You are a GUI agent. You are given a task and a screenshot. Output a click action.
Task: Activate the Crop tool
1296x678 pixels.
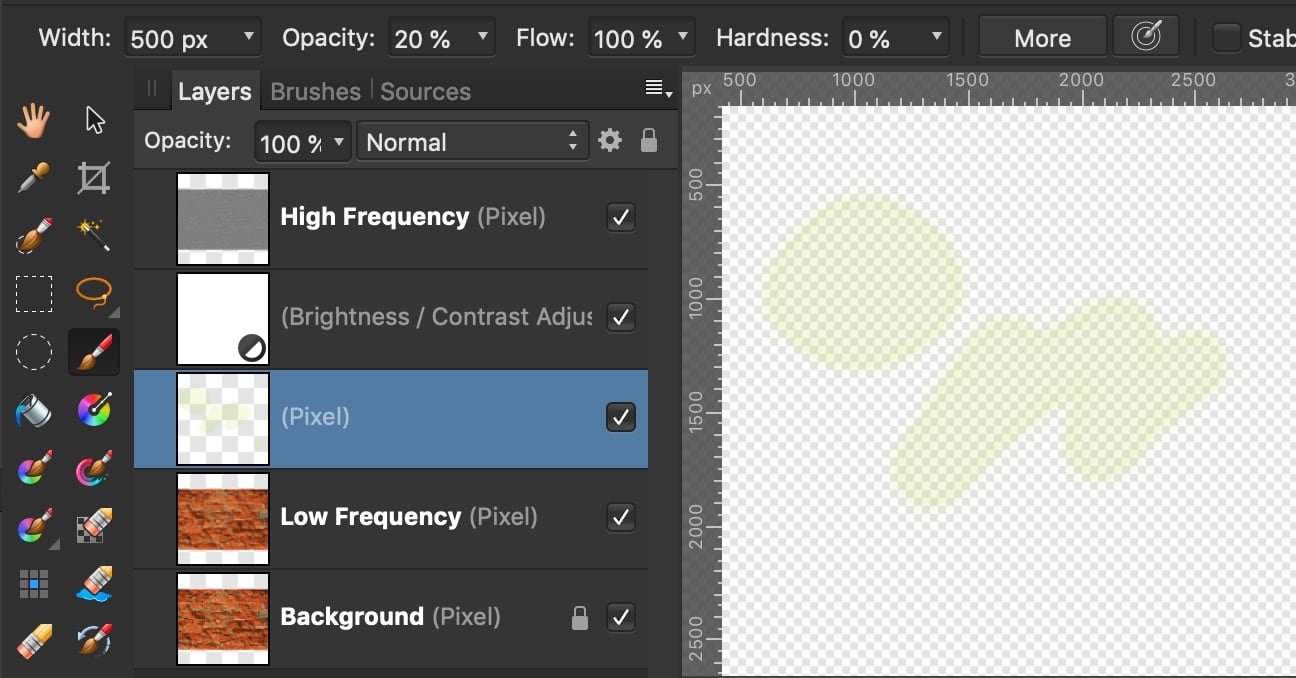[93, 177]
